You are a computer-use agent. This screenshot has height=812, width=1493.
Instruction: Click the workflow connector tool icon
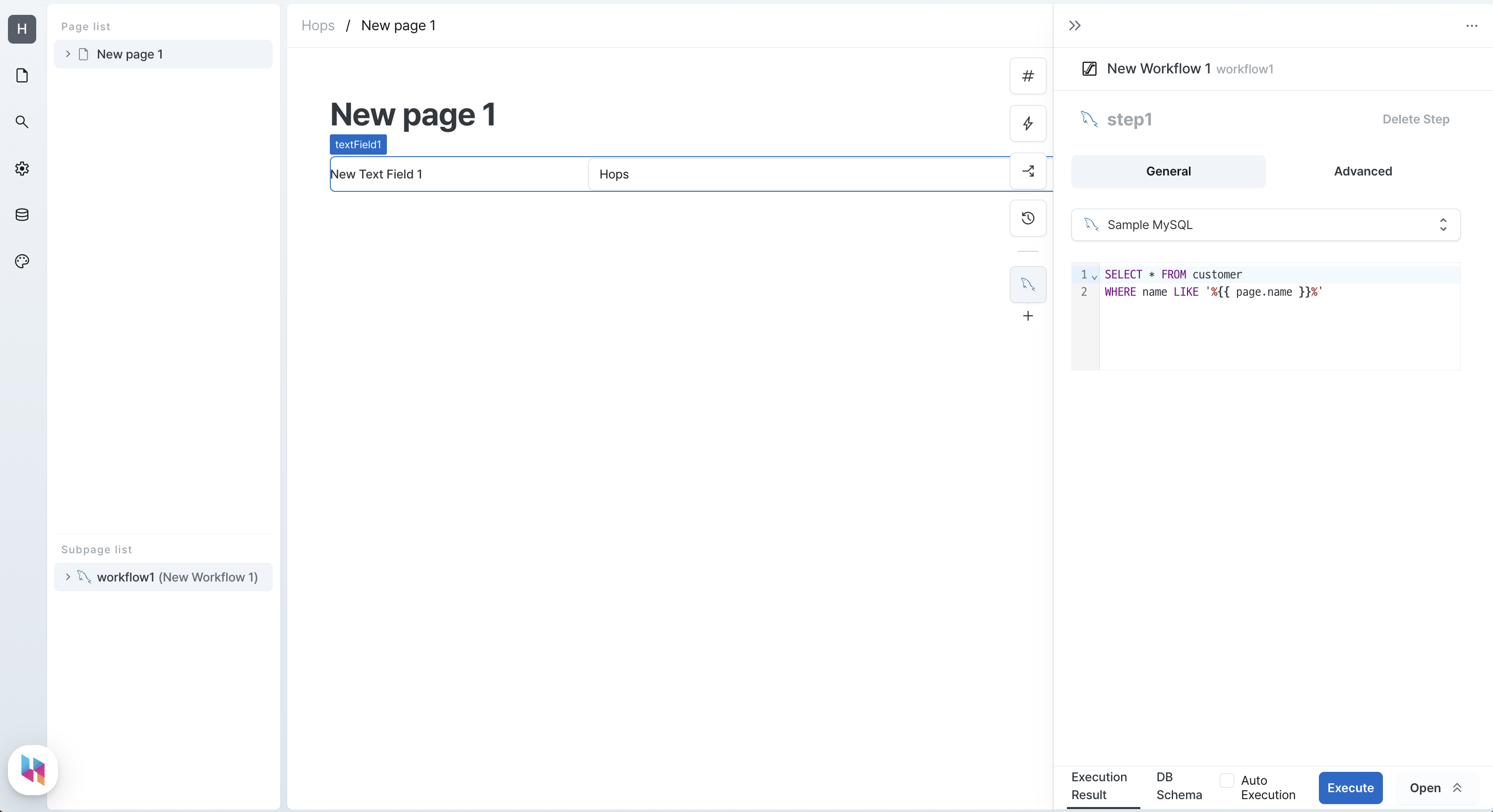[x=1028, y=171]
